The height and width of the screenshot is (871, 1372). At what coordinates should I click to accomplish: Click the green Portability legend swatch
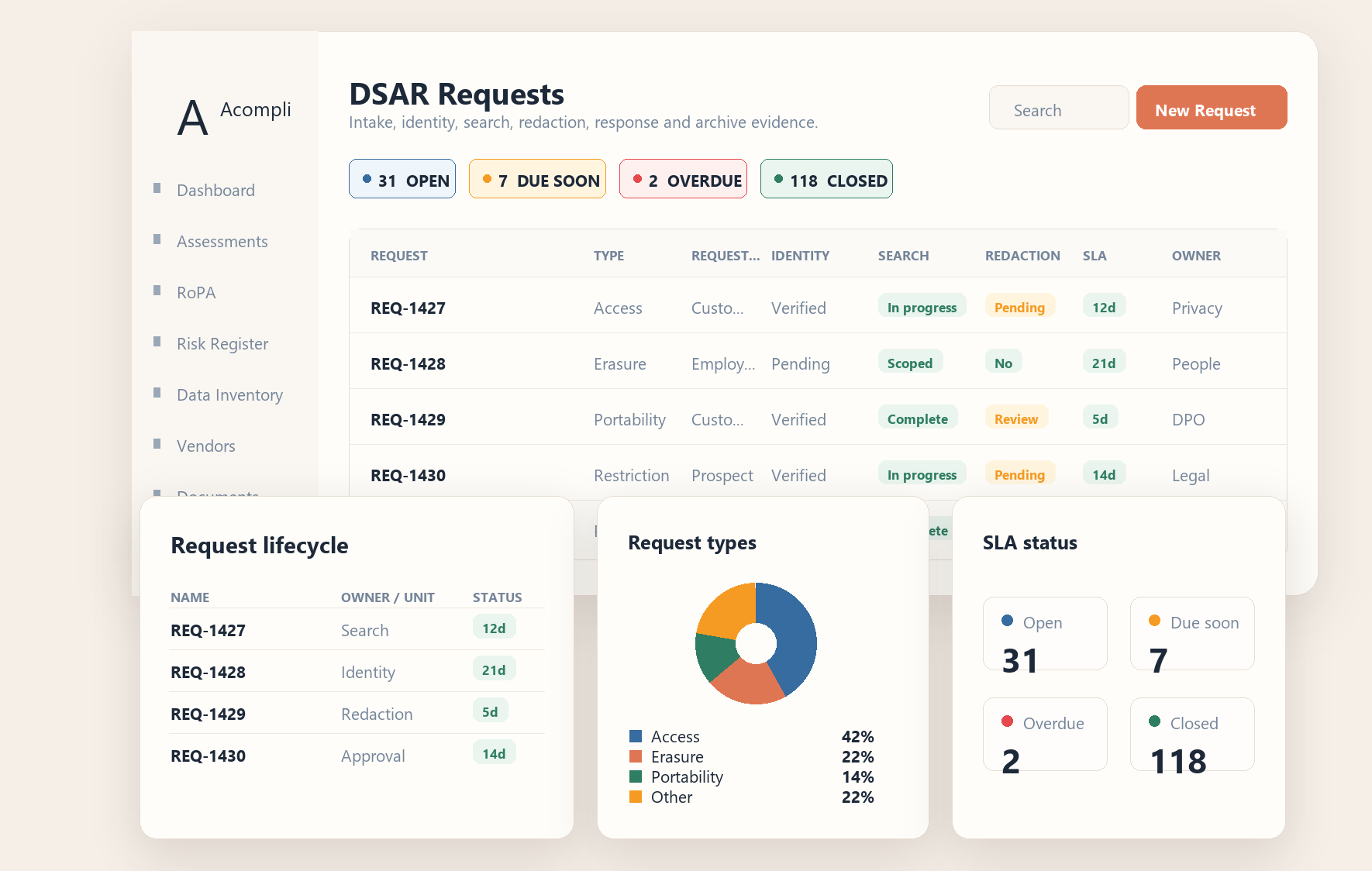[x=636, y=776]
